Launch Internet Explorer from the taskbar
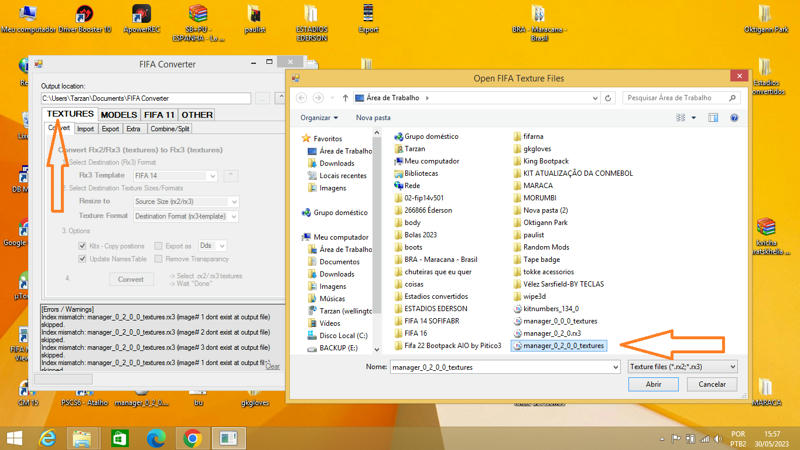This screenshot has height=450, width=800. [47, 438]
